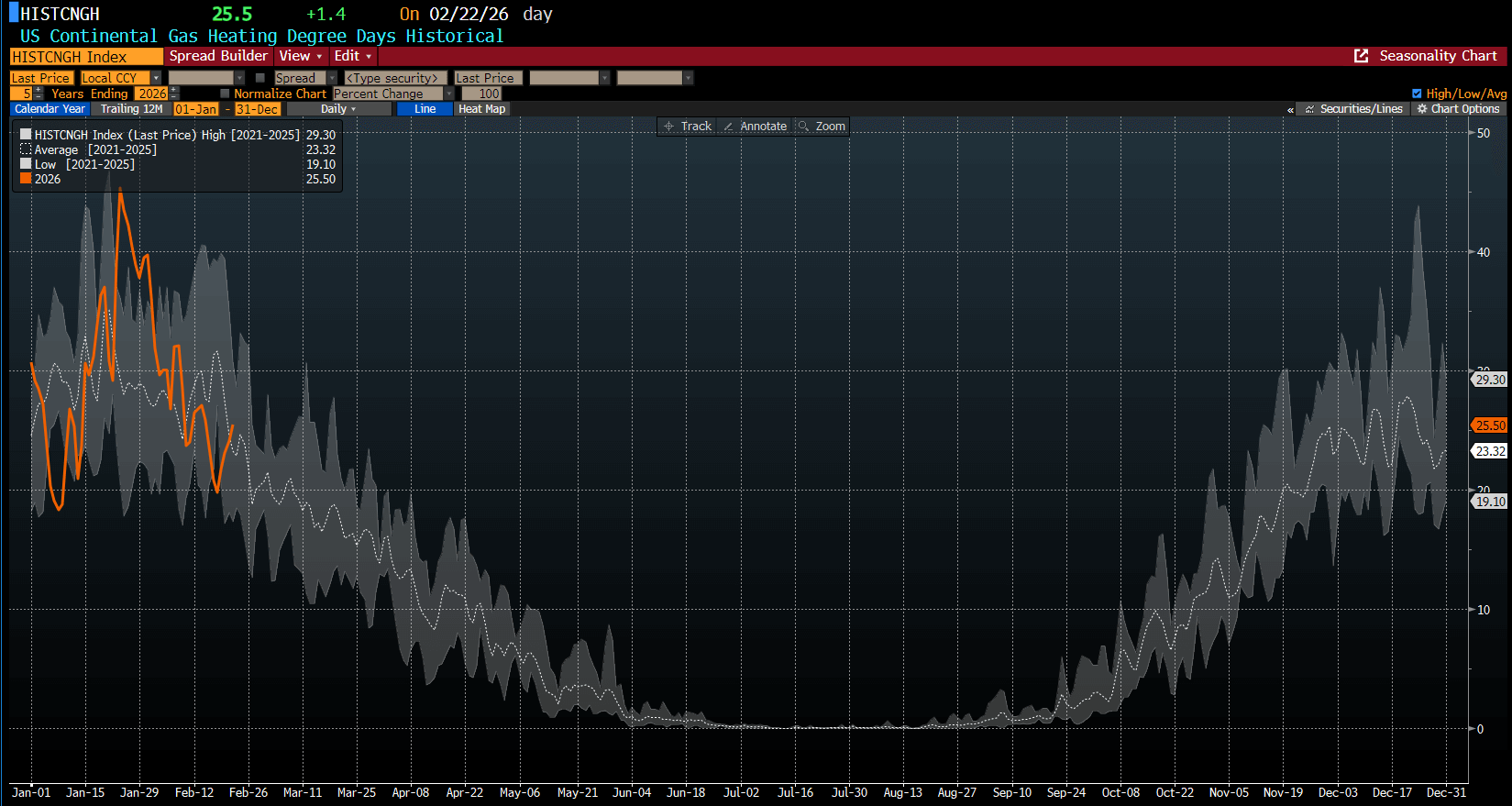Open the Spread Builder tab
Image resolution: width=1512 pixels, height=806 pixels.
click(218, 56)
